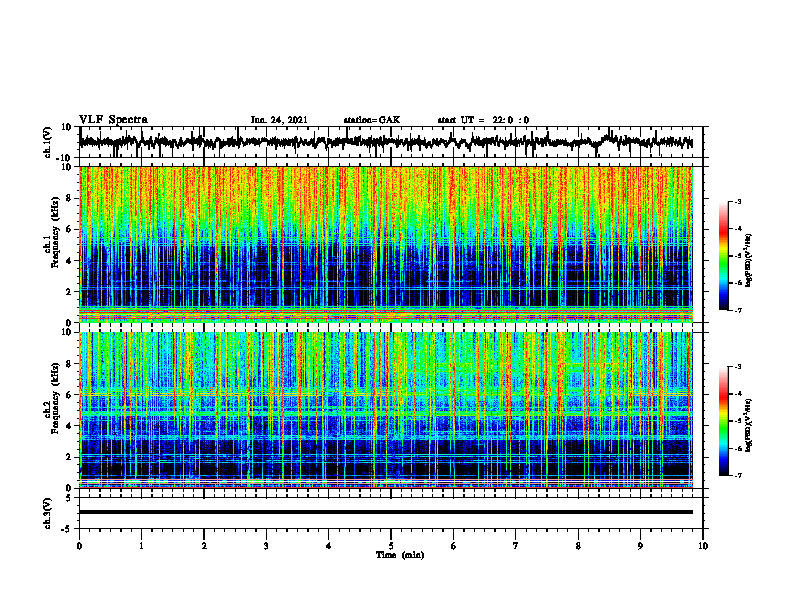This screenshot has height=612, width=792.
Task: Click the time axis tick label "1"
Action: (141, 546)
